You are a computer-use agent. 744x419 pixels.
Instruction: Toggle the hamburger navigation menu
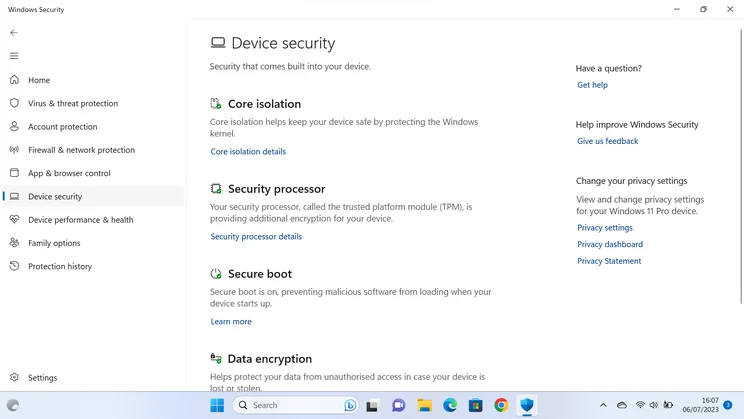click(x=14, y=56)
